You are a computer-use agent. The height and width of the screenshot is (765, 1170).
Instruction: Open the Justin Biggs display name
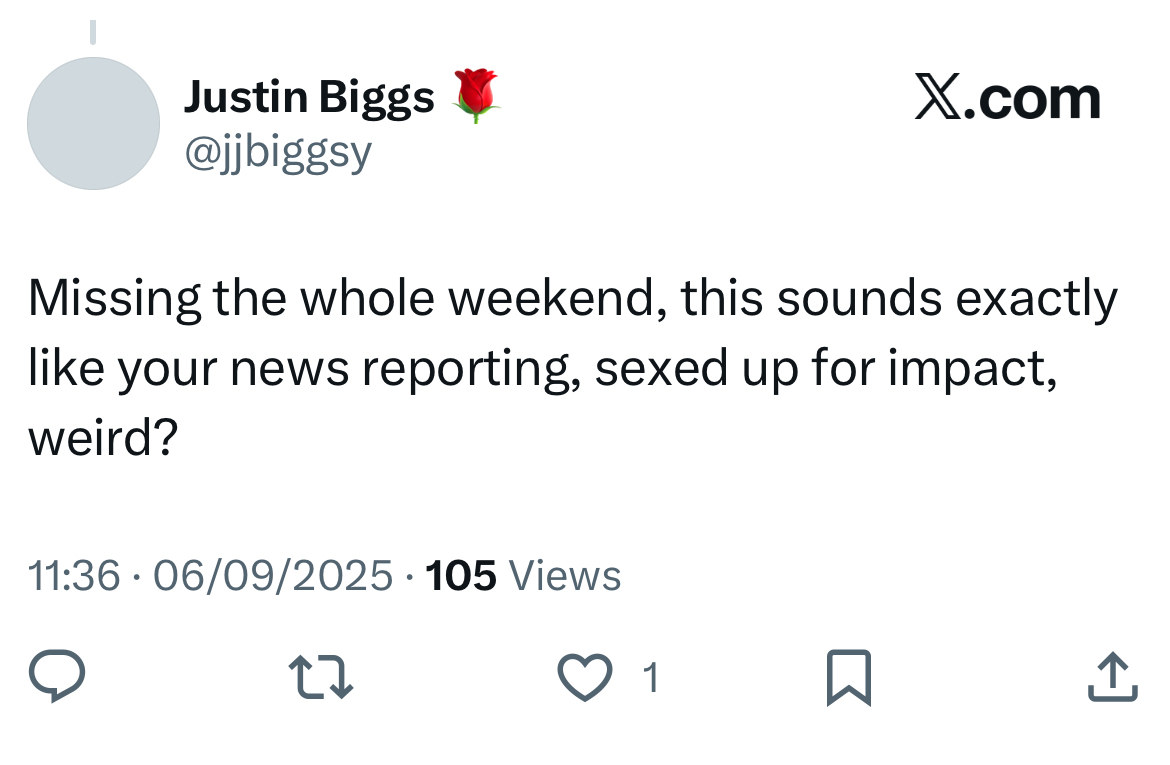click(x=309, y=97)
